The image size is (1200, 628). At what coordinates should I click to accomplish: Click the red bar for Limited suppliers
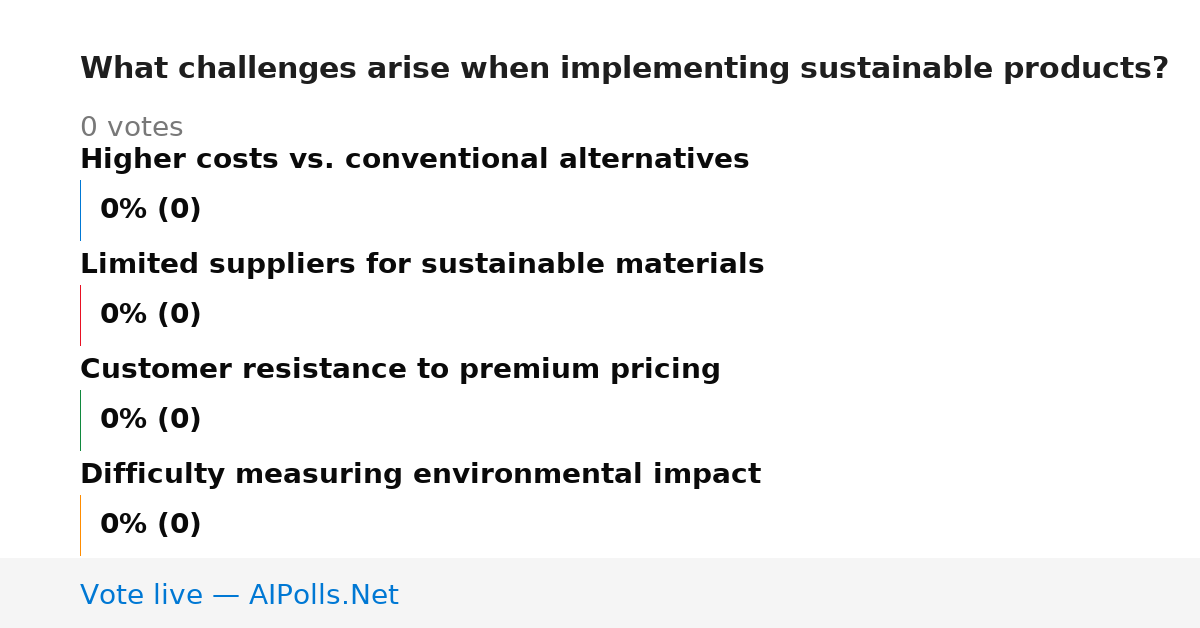(80, 315)
